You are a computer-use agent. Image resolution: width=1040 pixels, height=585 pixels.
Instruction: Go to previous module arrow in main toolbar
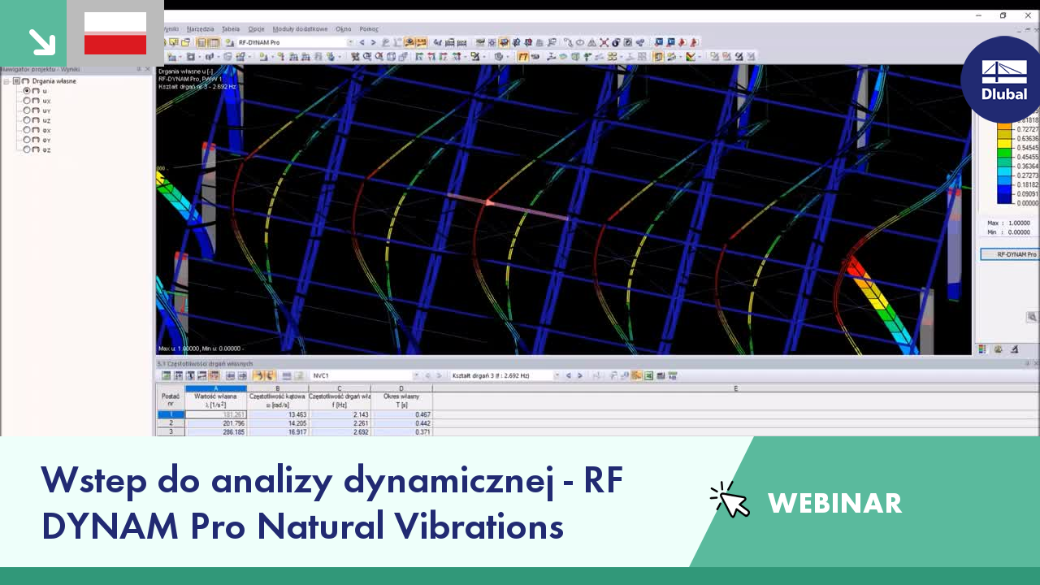pos(361,42)
